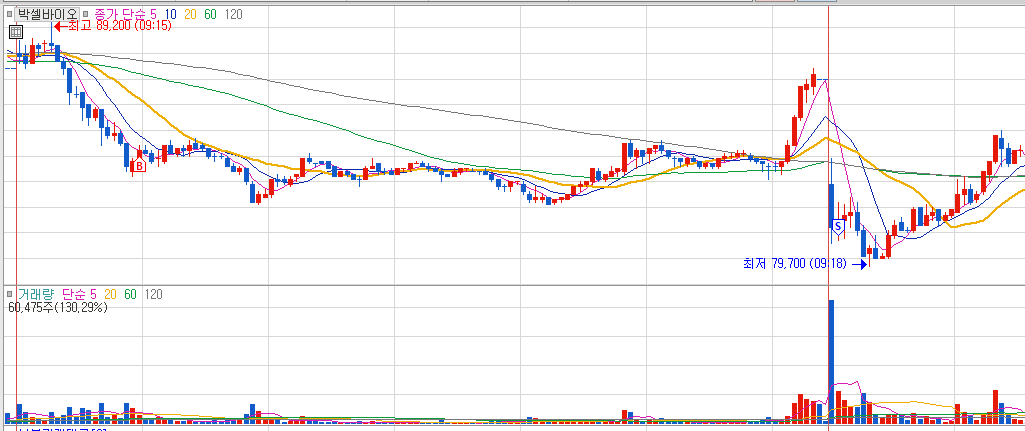This screenshot has width=1025, height=431.
Task: Click the blue candle above the S marker
Action: [x=832, y=205]
